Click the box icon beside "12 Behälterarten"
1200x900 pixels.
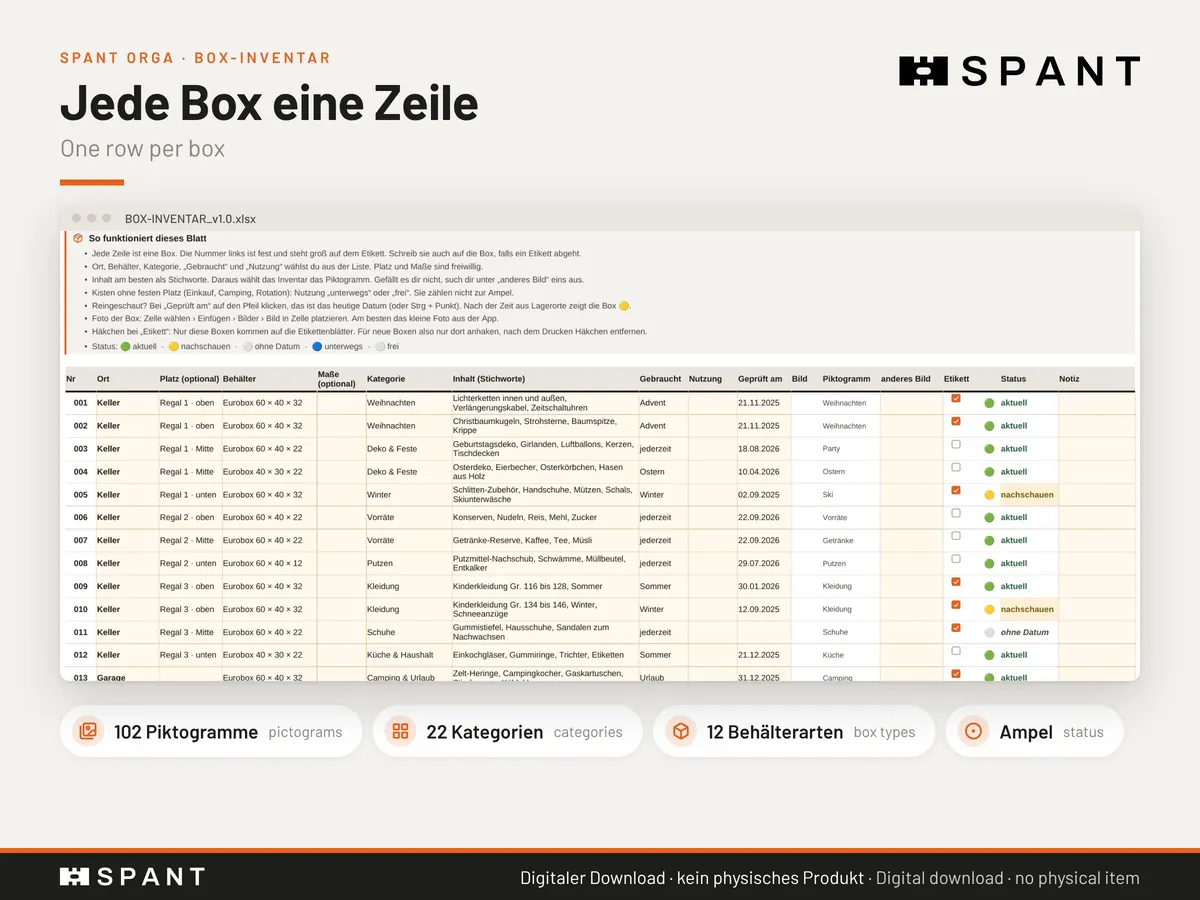680,732
